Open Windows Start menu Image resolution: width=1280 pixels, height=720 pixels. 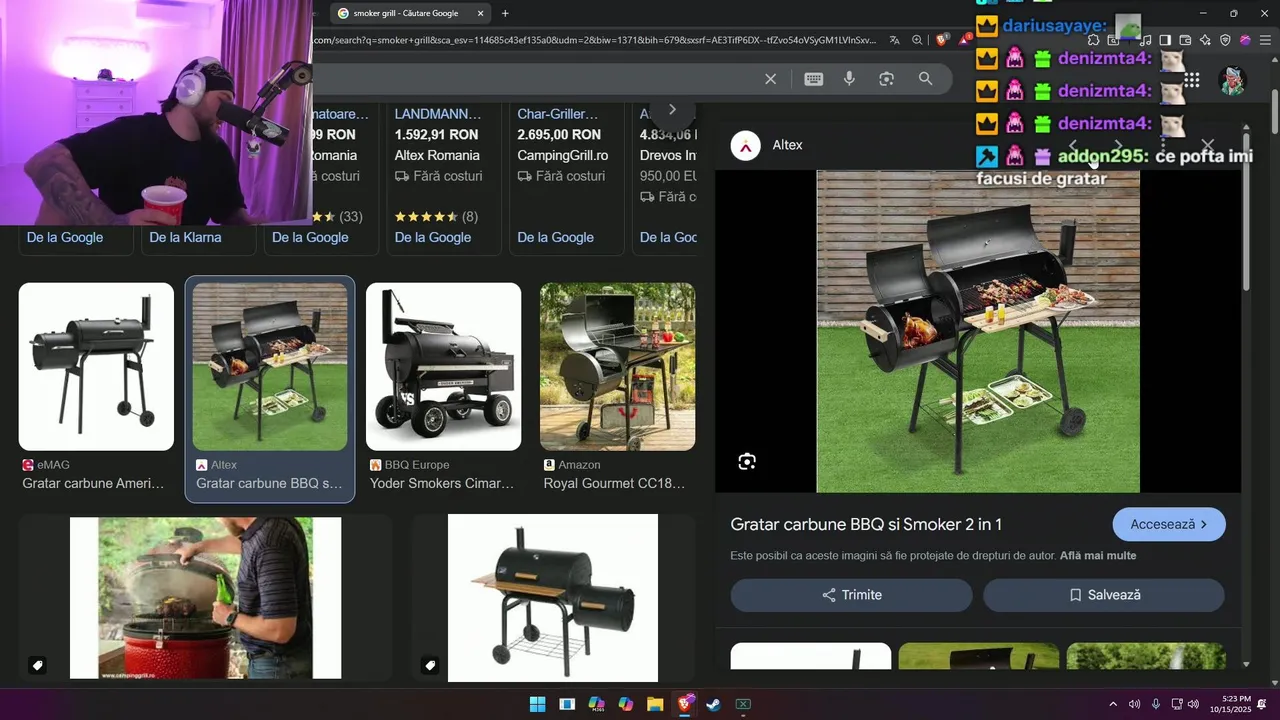538,704
